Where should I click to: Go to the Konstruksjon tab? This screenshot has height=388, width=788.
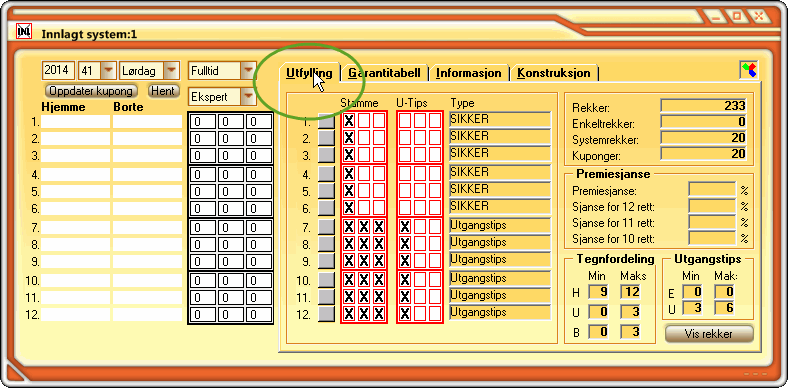coord(554,73)
